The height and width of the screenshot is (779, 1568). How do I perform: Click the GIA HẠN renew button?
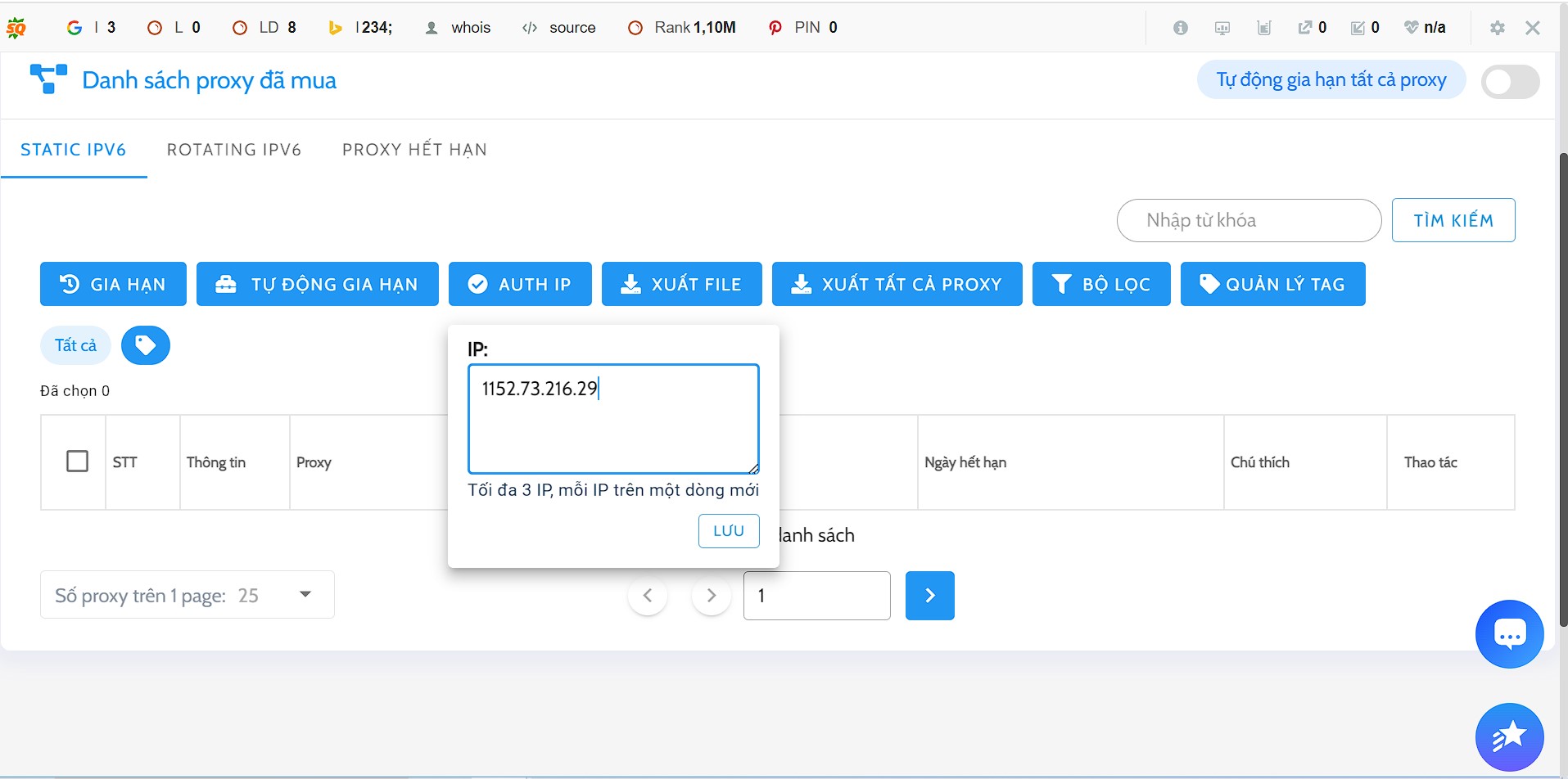tap(113, 284)
